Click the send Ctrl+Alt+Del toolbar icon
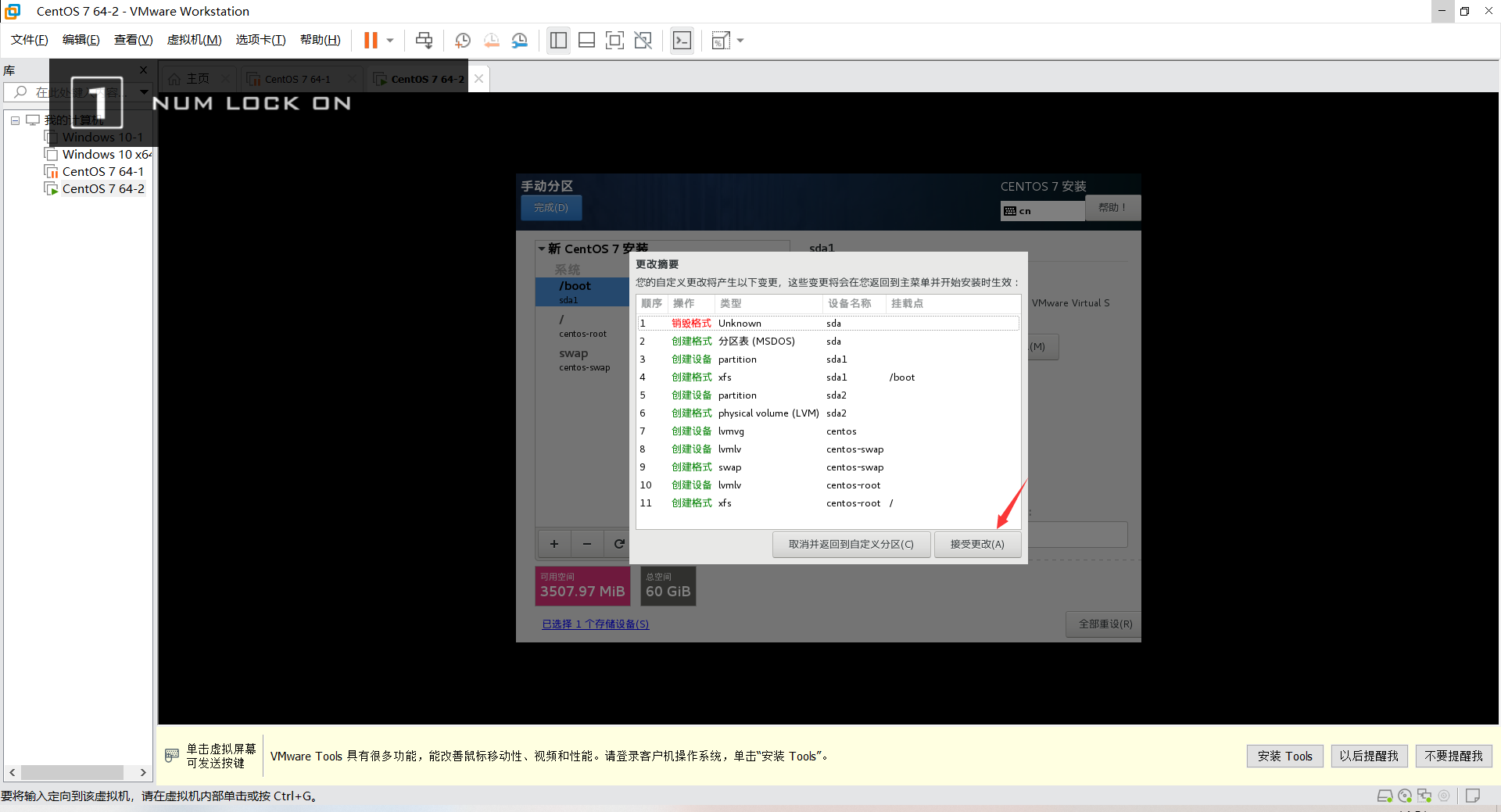Viewport: 1501px width, 812px height. 424,41
